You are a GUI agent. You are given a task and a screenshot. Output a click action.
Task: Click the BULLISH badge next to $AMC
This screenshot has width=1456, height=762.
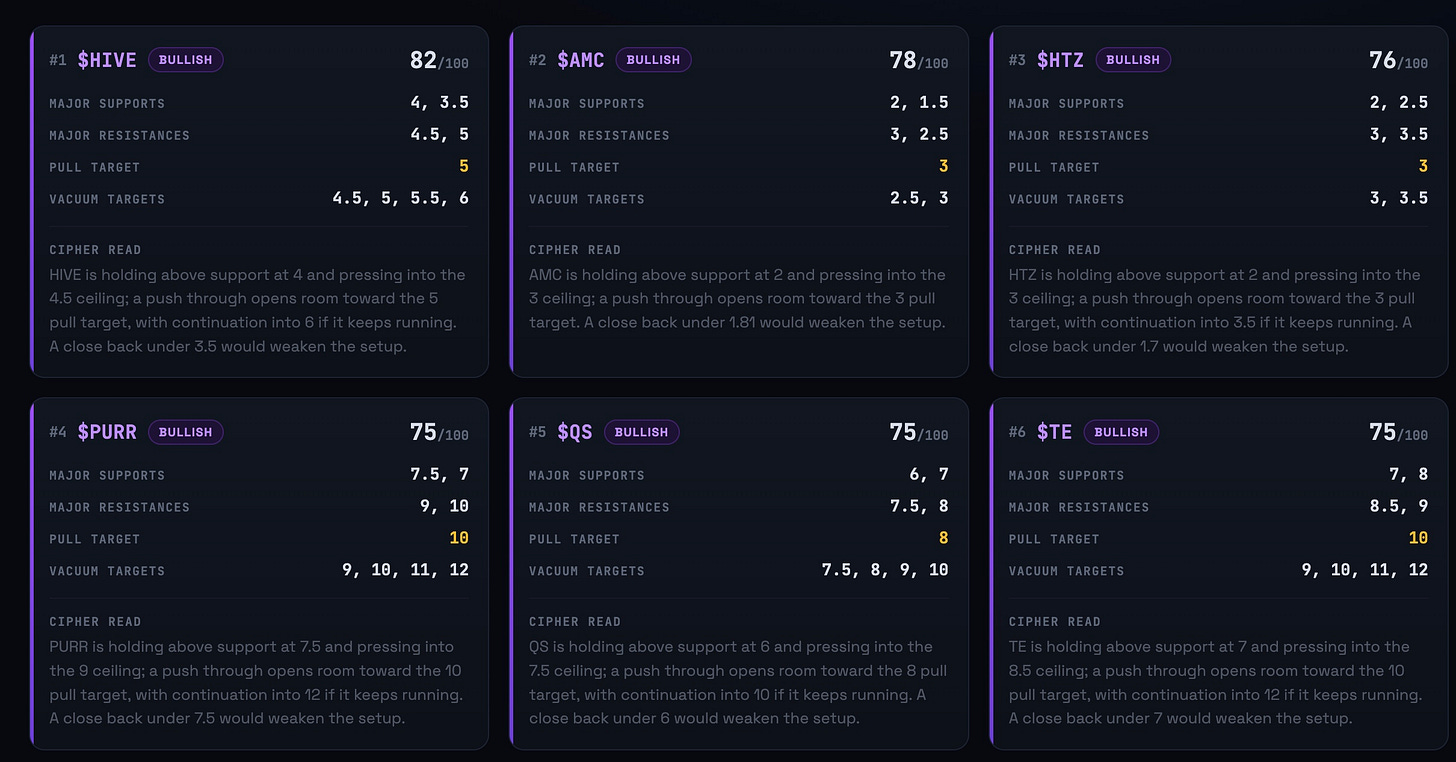pyautogui.click(x=654, y=60)
